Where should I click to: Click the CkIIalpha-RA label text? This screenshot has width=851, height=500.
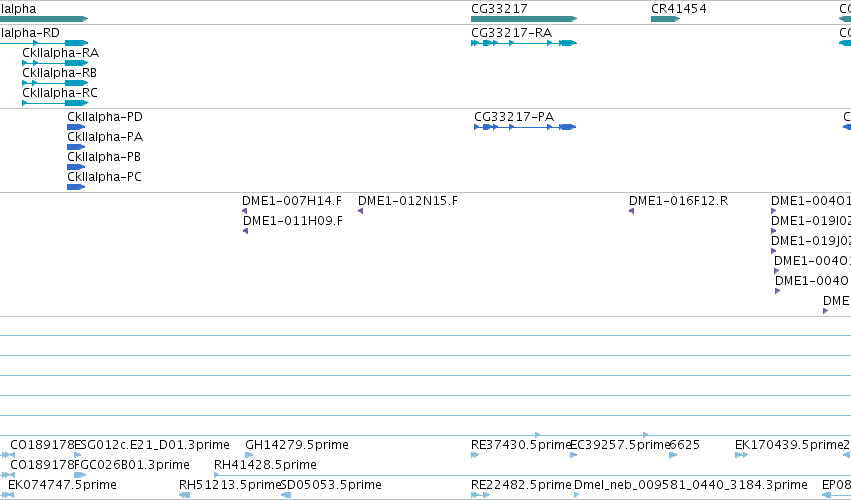point(61,53)
